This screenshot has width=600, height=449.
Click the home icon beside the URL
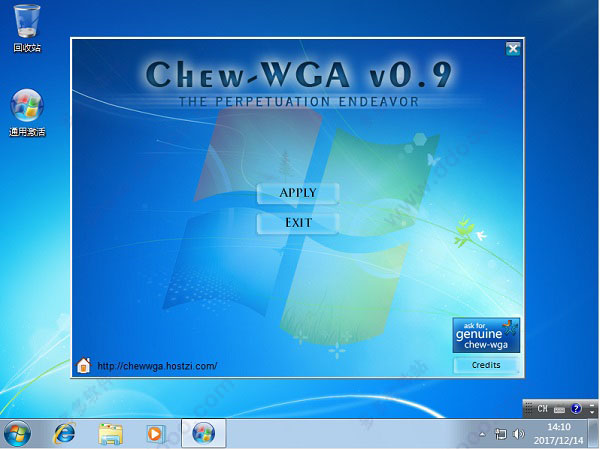(x=84, y=365)
